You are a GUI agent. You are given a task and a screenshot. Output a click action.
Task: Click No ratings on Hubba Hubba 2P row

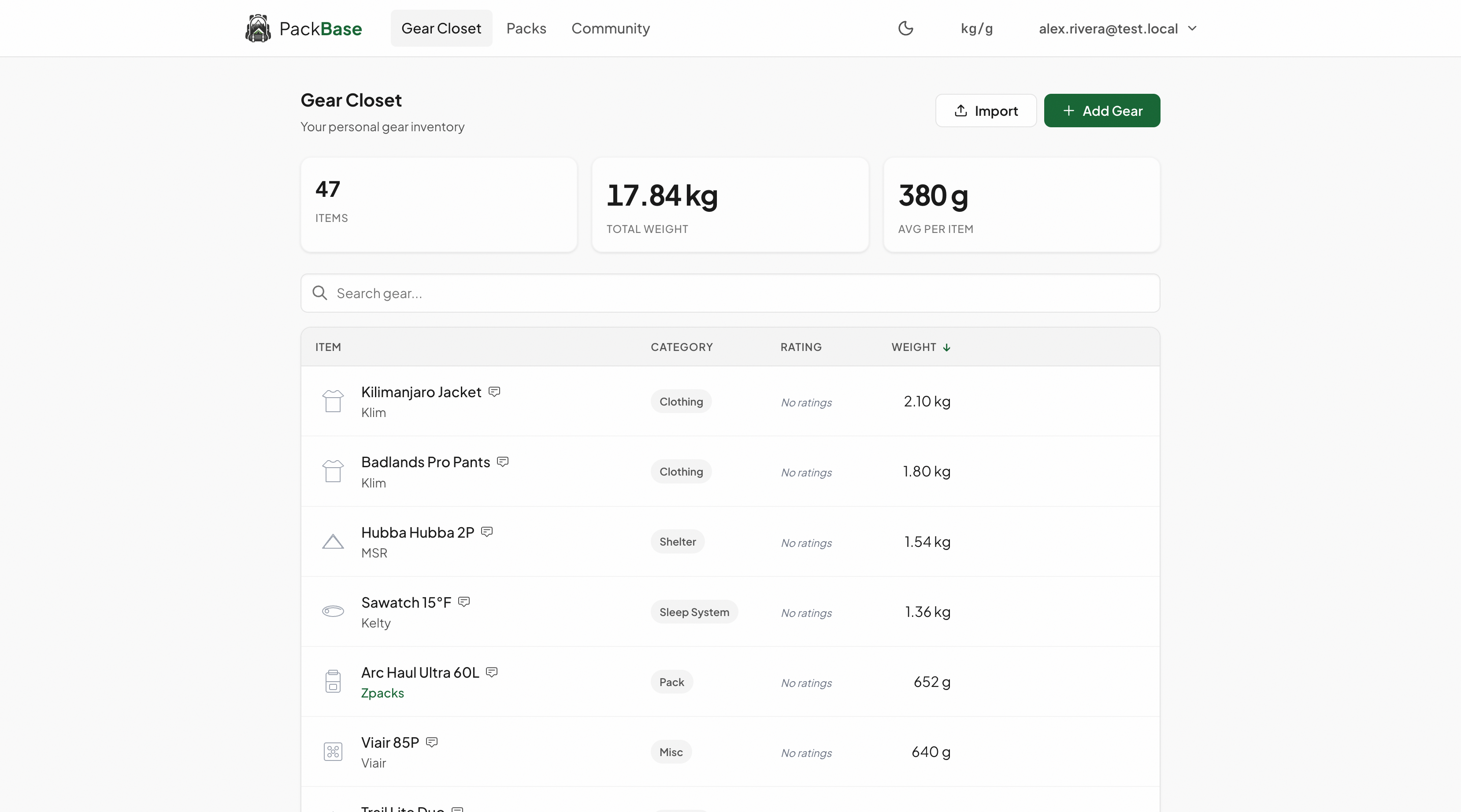tap(806, 543)
